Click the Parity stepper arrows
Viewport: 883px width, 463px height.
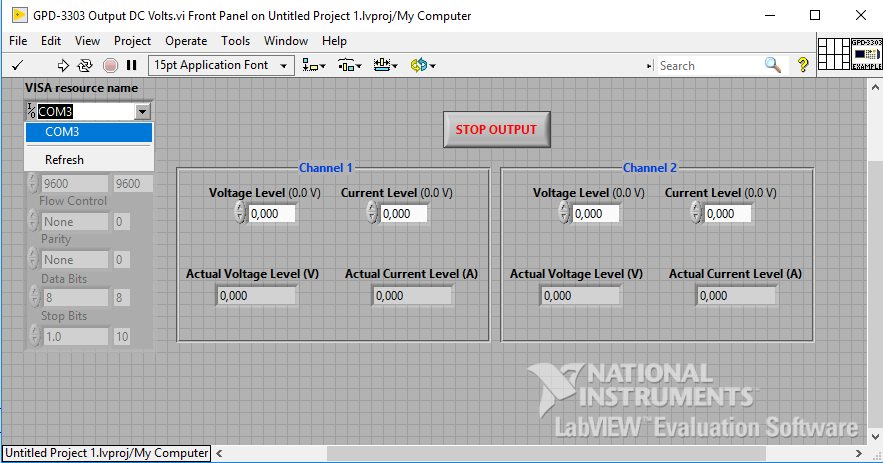pyautogui.click(x=34, y=259)
